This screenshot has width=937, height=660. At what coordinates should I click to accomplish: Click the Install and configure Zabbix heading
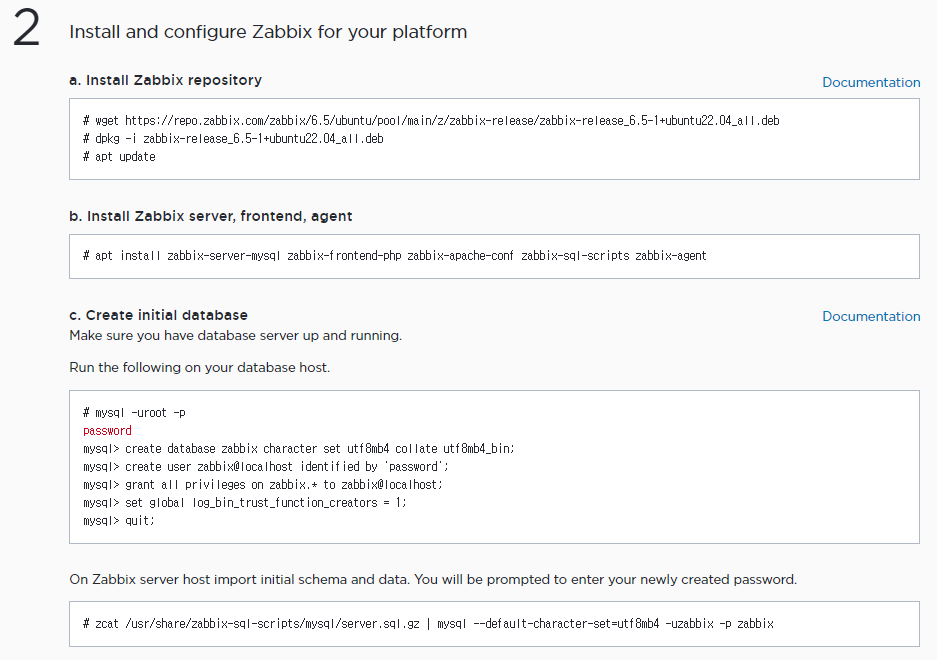[268, 32]
